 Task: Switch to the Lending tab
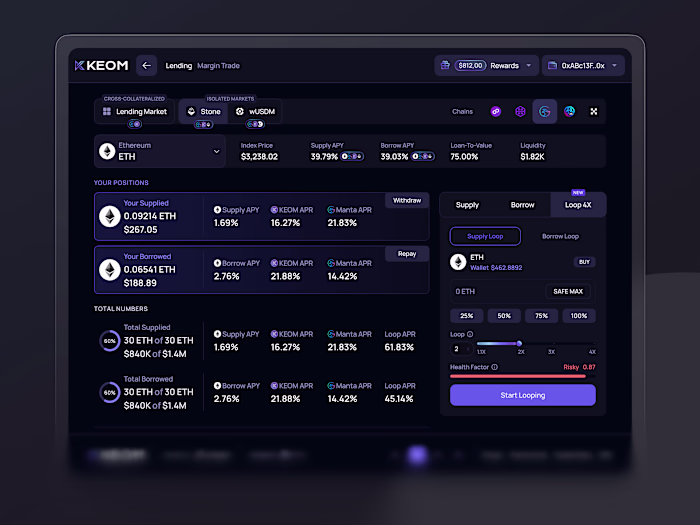[x=179, y=66]
